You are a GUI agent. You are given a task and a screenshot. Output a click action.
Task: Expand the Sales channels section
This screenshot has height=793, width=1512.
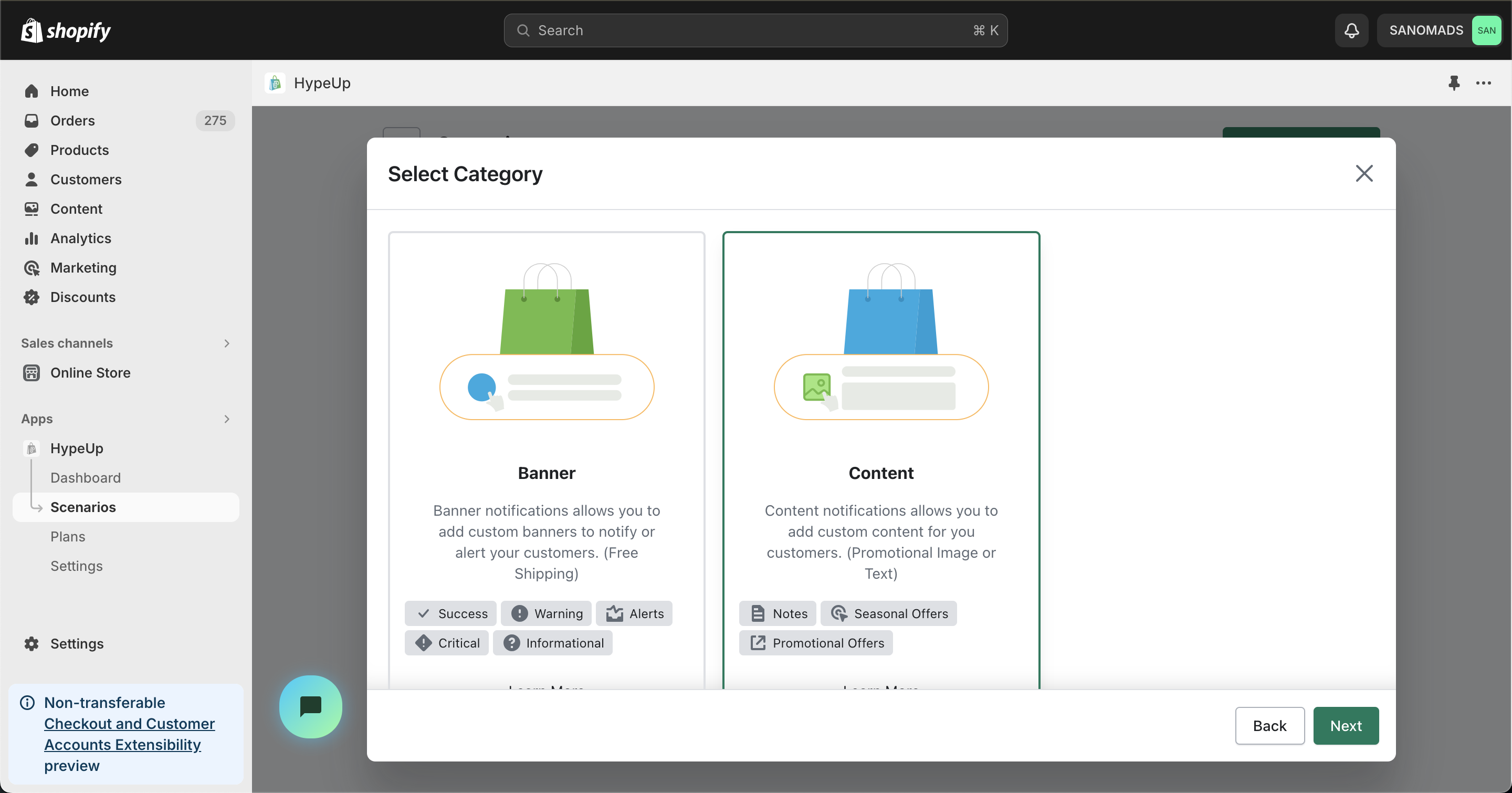click(227, 343)
